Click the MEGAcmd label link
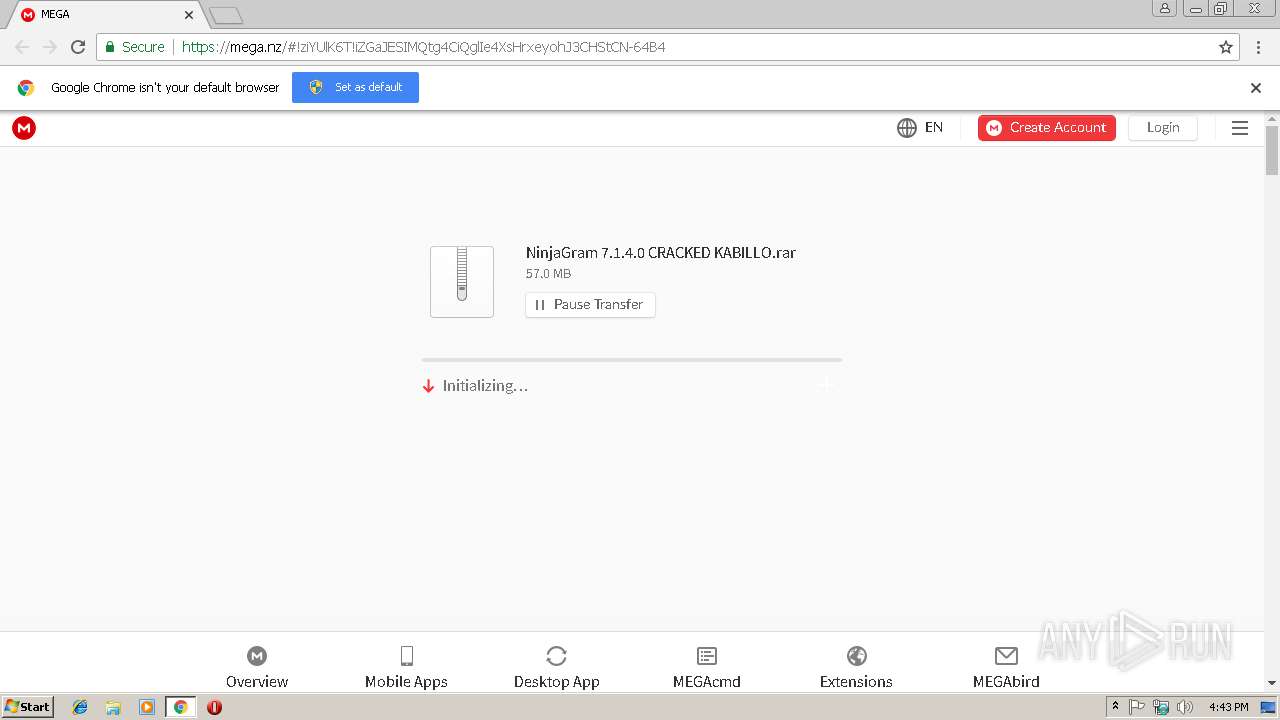The image size is (1280, 720). point(707,682)
